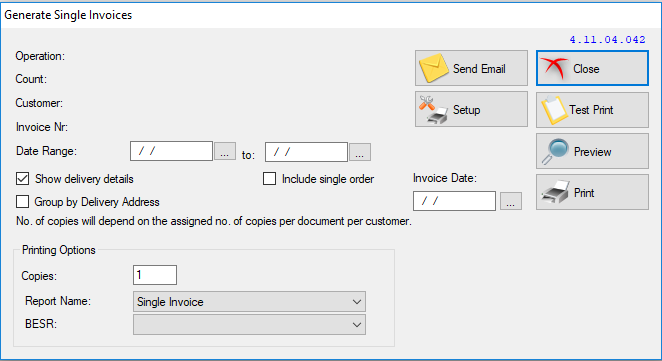The width and height of the screenshot is (662, 361).
Task: Click the Date Range start date field
Action: point(171,151)
